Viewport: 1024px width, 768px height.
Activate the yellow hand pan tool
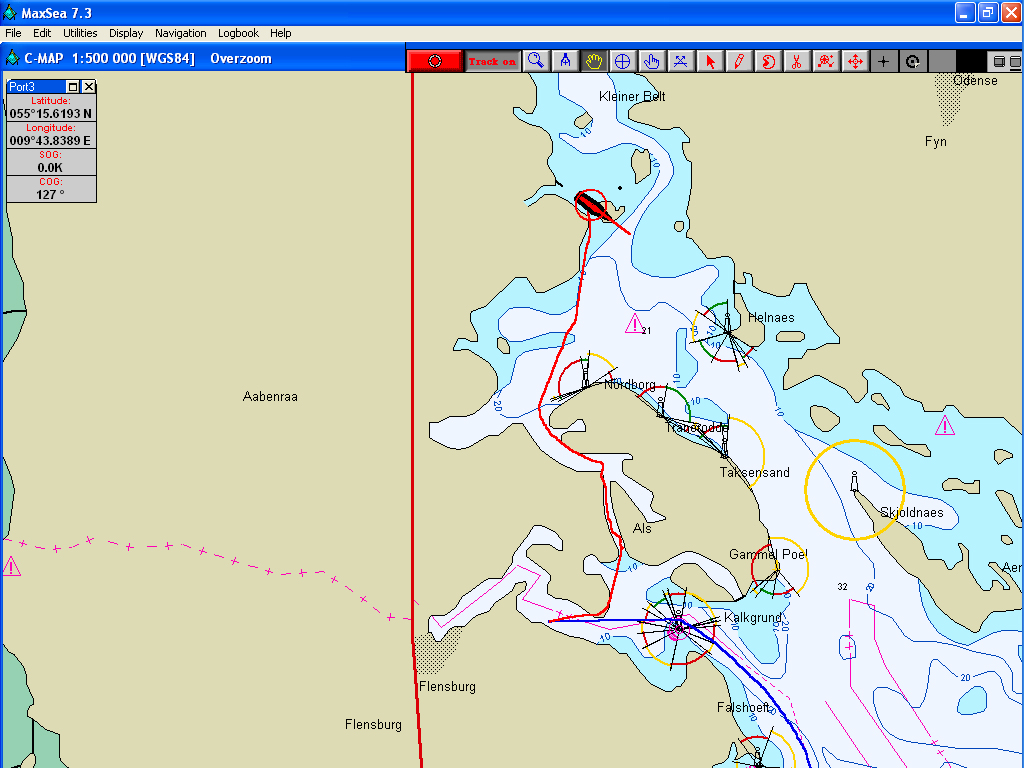(594, 61)
